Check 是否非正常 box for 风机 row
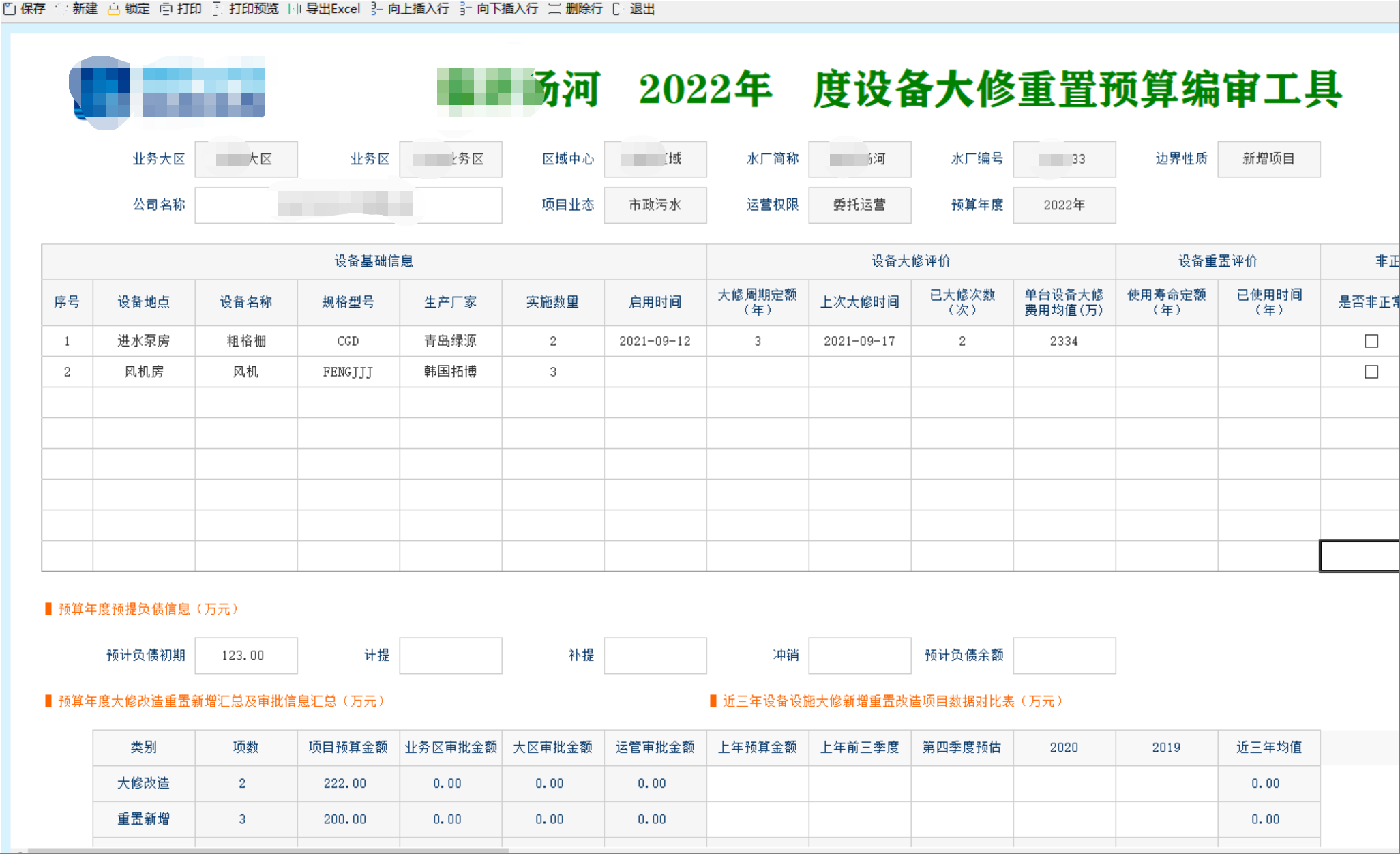The width and height of the screenshot is (1400, 854). 1371,372
